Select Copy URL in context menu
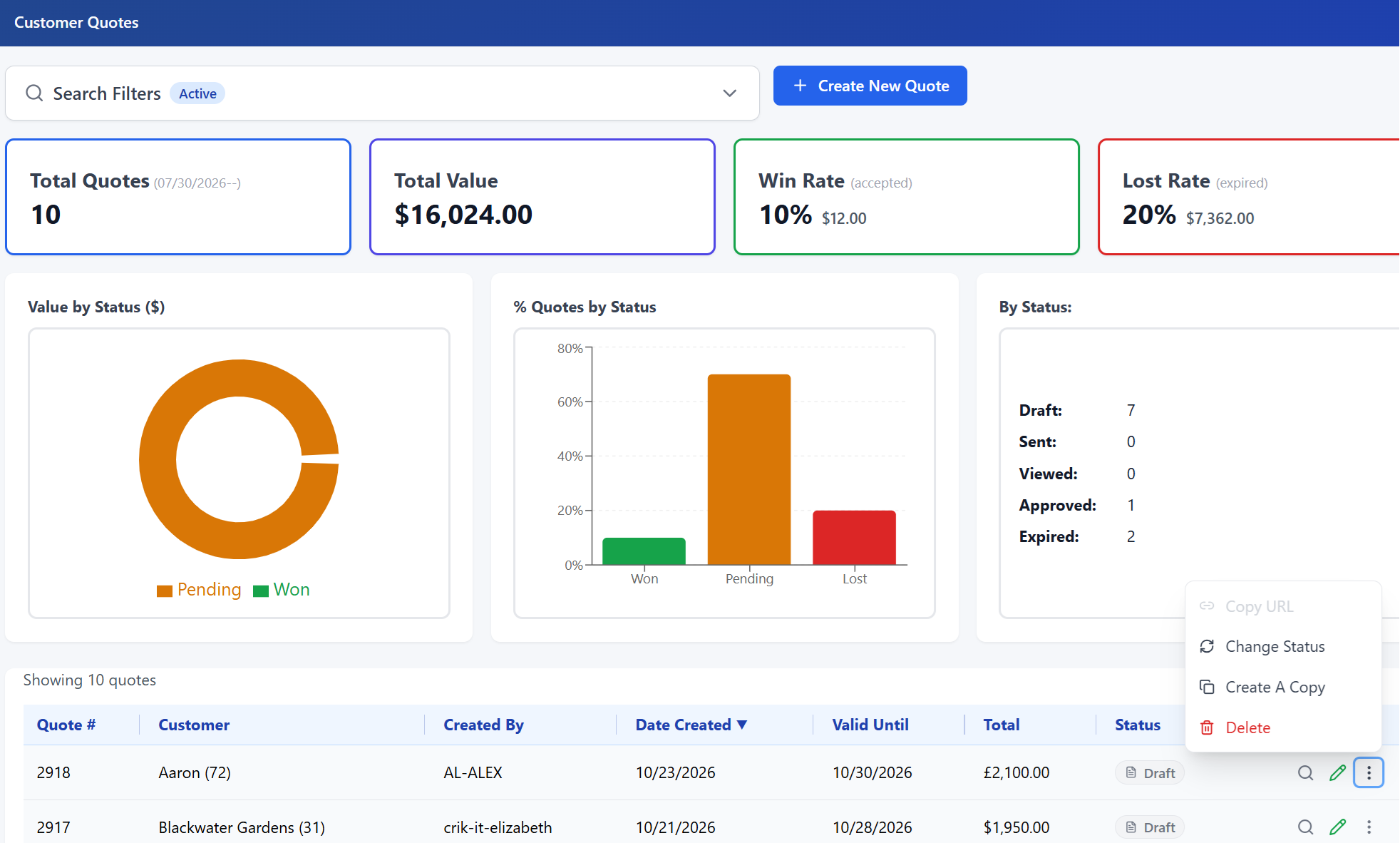The height and width of the screenshot is (843, 1400). (x=1283, y=606)
